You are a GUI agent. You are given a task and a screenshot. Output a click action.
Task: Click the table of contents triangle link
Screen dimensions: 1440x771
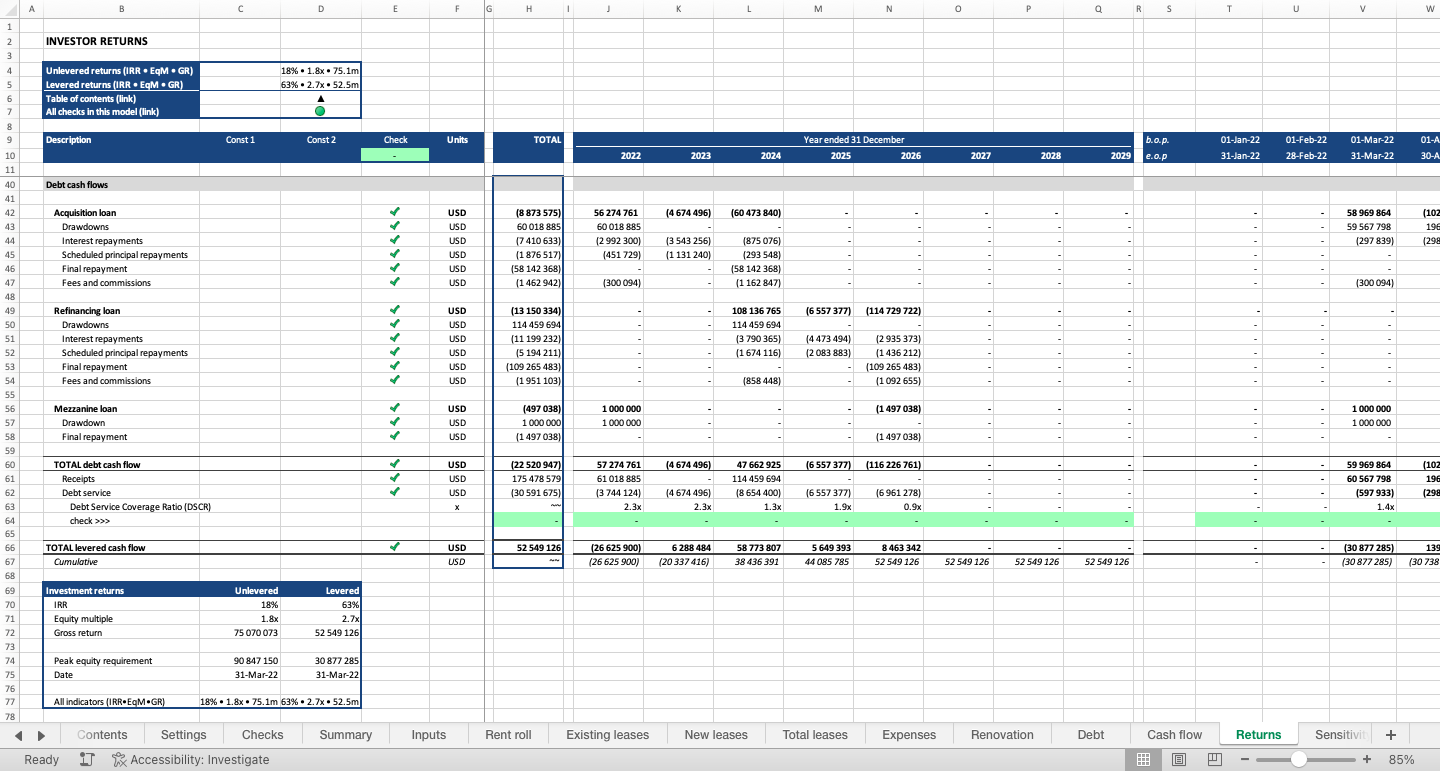click(320, 98)
